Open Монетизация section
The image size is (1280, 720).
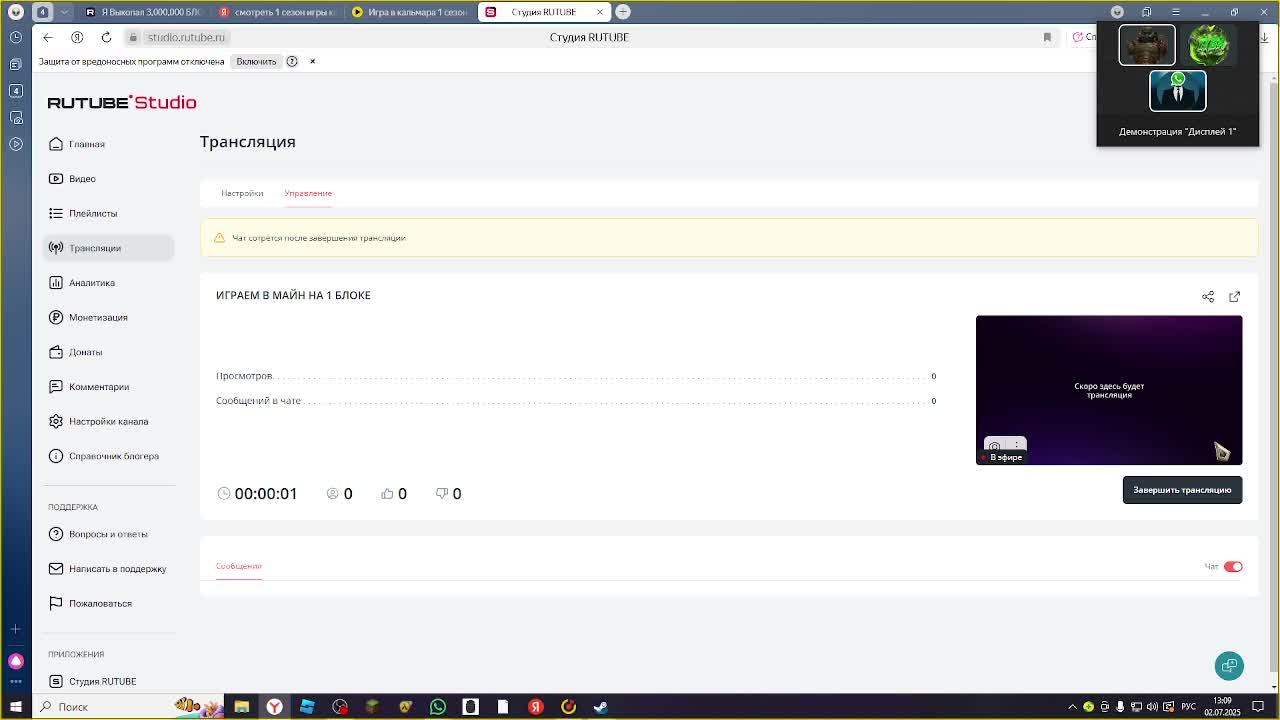[x=98, y=317]
